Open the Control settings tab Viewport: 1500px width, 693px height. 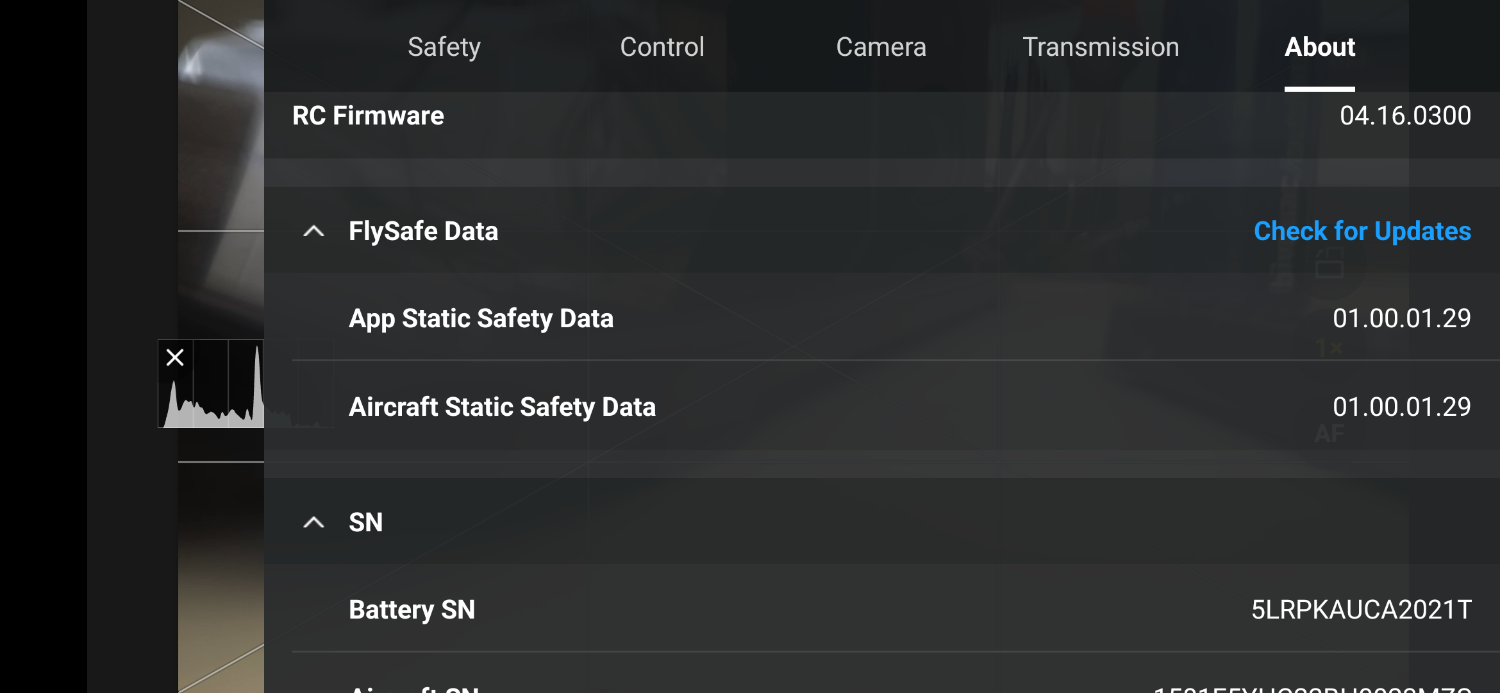tap(662, 46)
